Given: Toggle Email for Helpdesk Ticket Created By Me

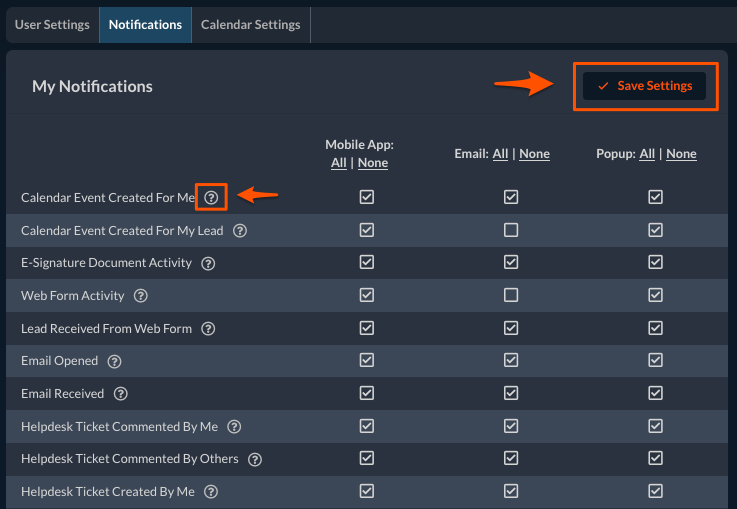Looking at the screenshot, I should (x=511, y=491).
